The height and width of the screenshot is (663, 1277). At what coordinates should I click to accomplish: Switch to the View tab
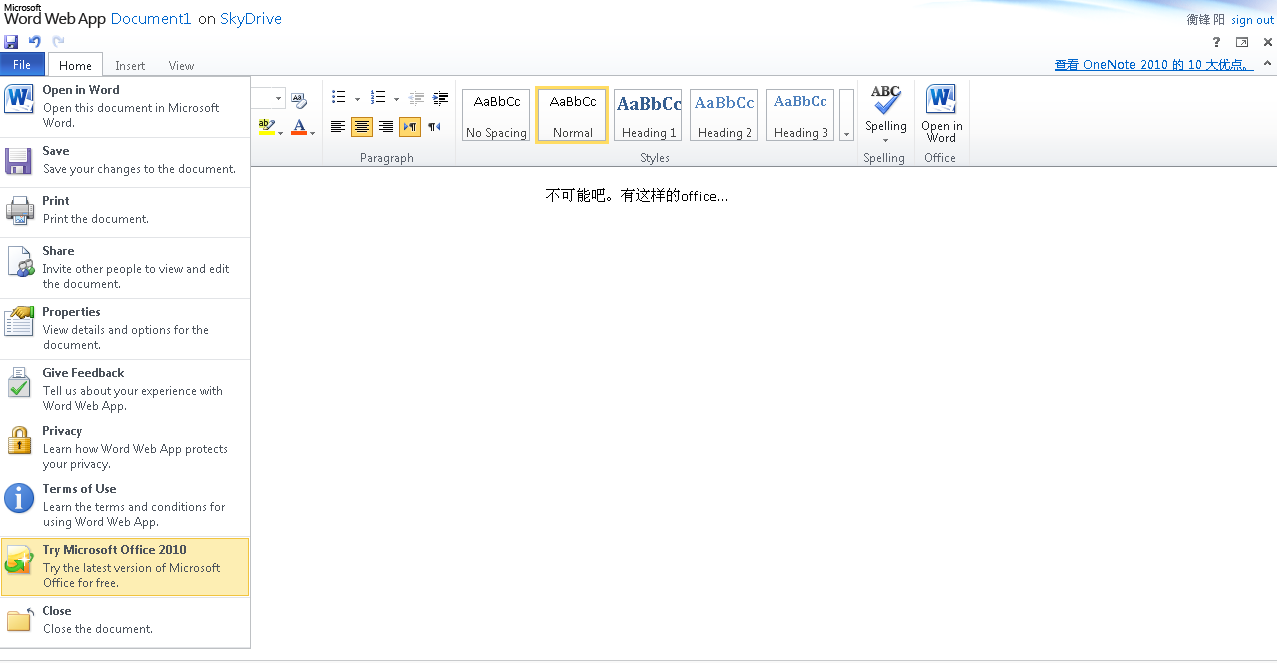pos(182,66)
